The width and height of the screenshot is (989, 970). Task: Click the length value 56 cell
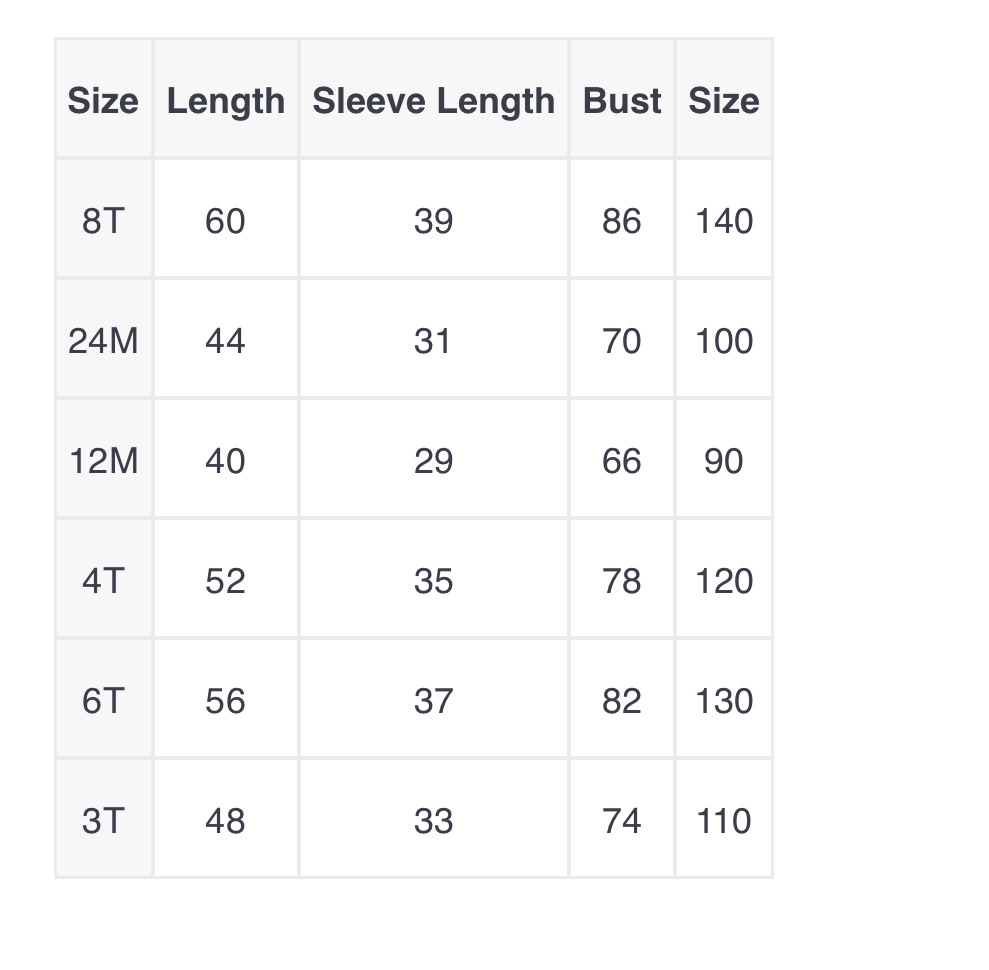[x=226, y=698]
